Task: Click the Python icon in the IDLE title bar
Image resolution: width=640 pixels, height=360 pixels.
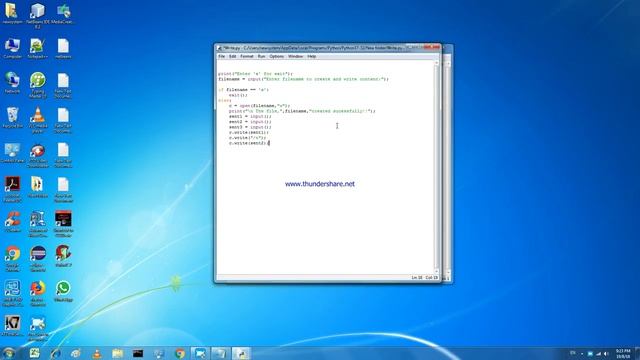Action: (x=219, y=48)
